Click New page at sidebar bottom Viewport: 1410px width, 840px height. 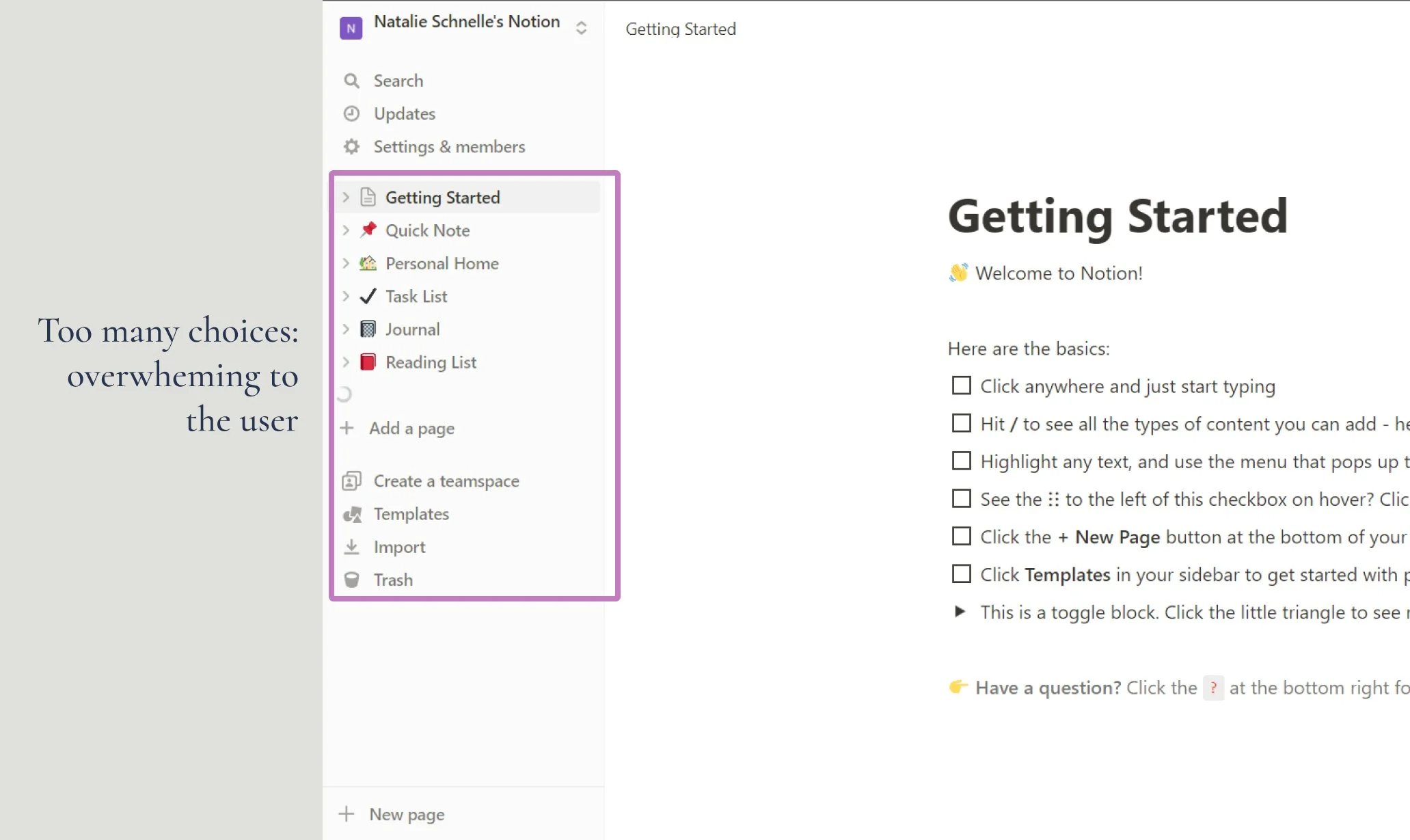pyautogui.click(x=406, y=814)
